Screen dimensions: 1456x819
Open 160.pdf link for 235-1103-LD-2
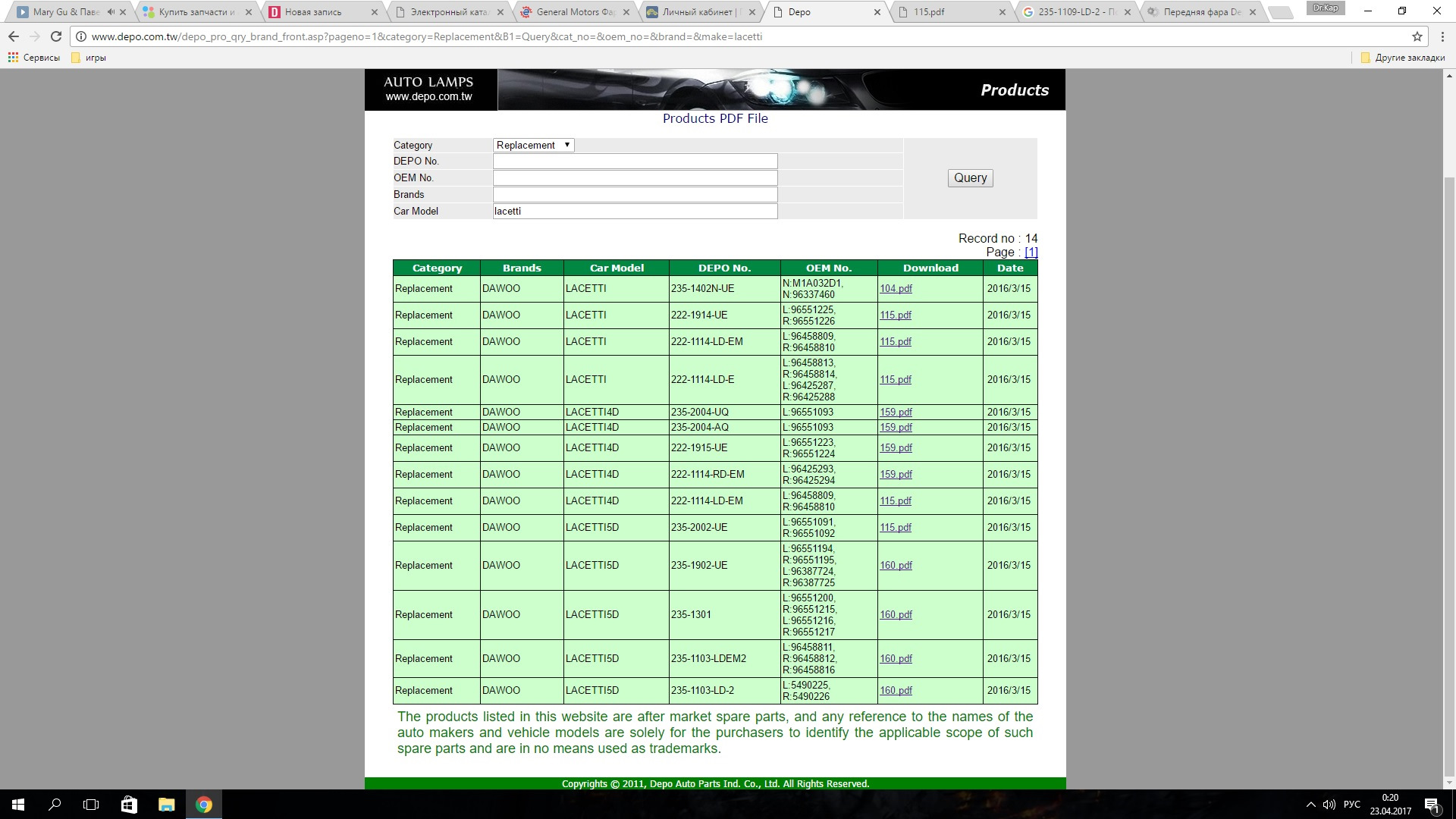[896, 691]
